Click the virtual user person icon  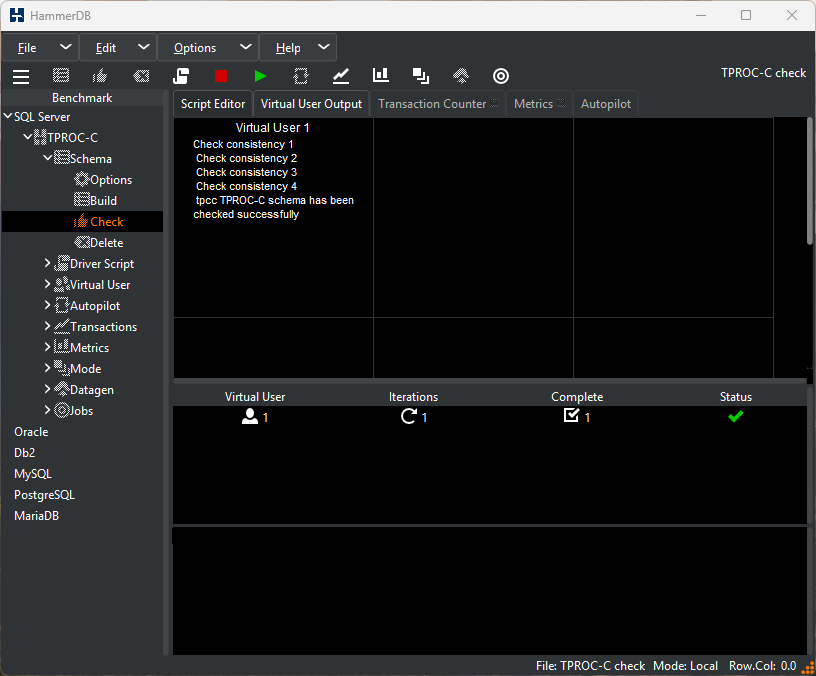click(x=250, y=416)
